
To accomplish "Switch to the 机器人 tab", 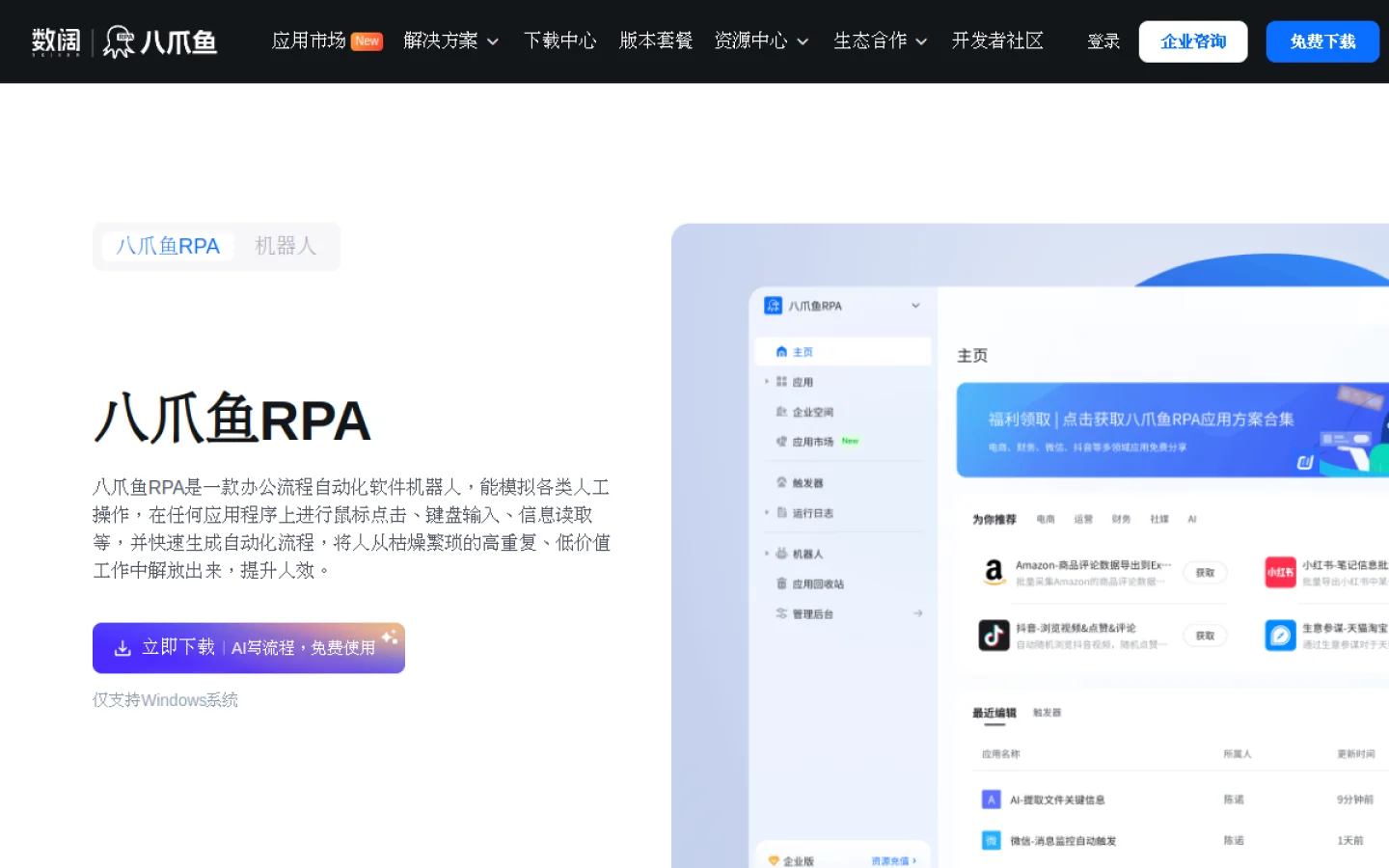I will point(286,246).
